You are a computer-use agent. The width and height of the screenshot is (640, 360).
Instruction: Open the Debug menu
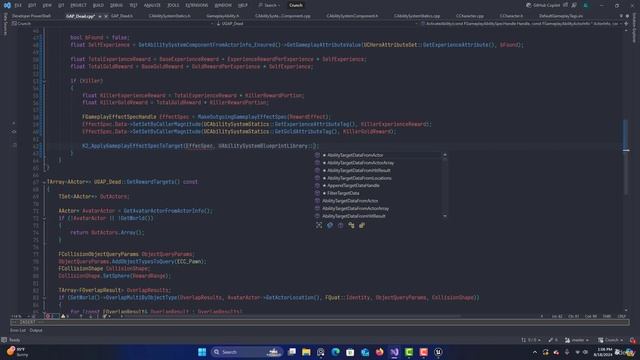(116, 5)
